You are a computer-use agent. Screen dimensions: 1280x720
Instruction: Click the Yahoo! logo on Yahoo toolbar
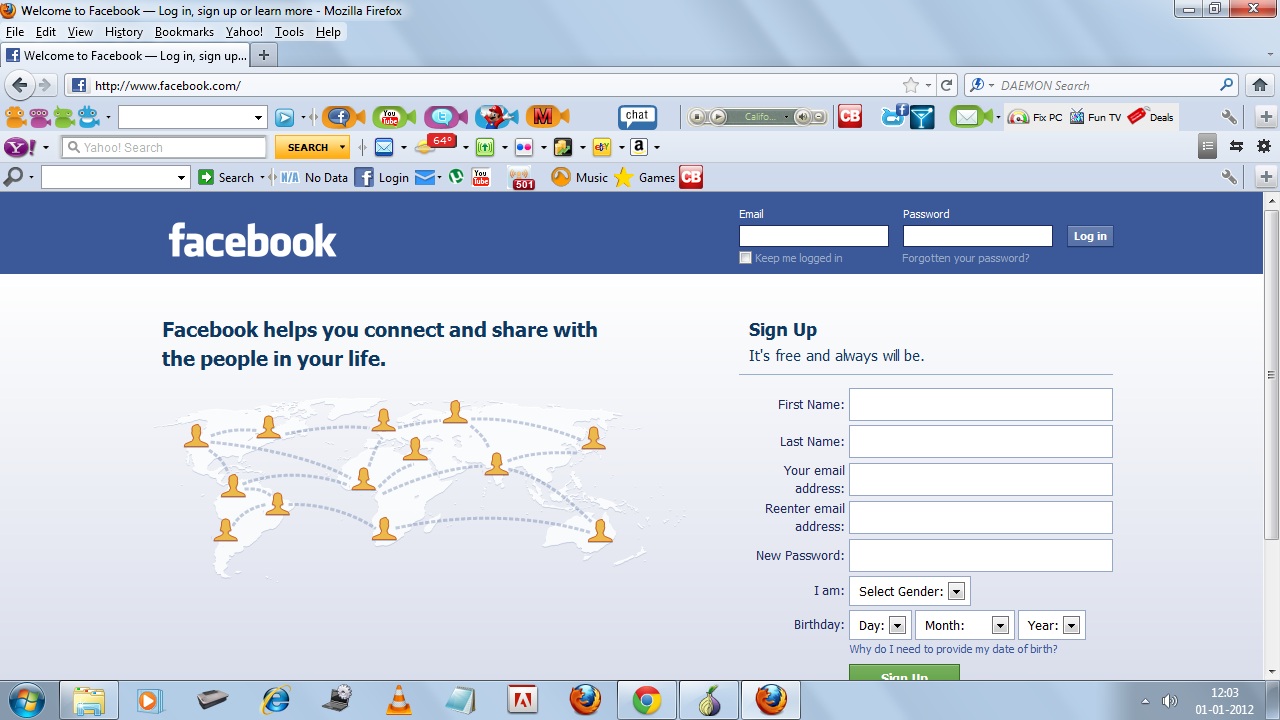(20, 148)
